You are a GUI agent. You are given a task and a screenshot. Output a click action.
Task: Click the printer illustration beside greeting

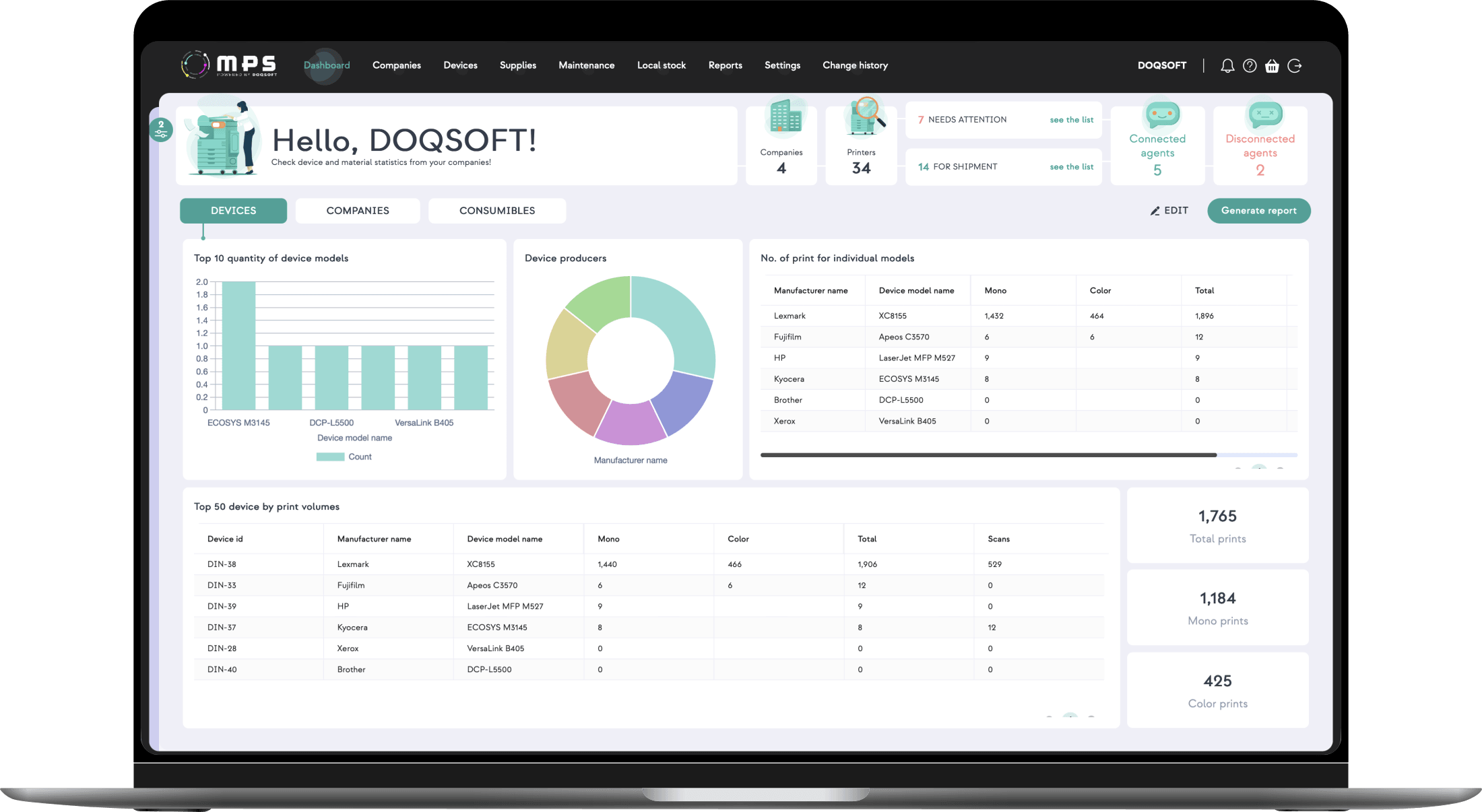click(222, 138)
